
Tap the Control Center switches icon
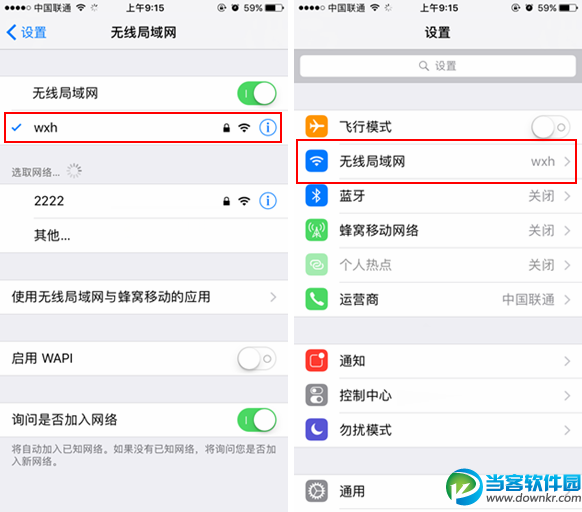pyautogui.click(x=316, y=395)
